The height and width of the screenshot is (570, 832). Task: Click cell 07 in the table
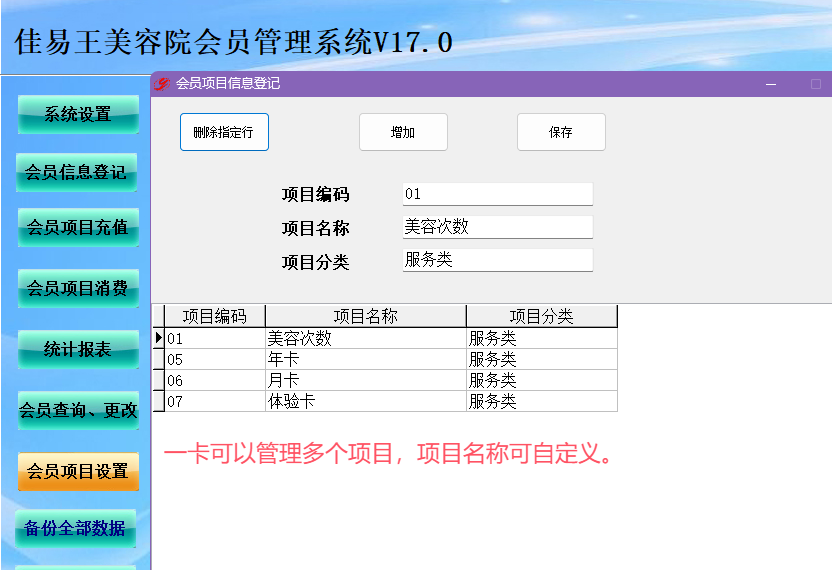(x=215, y=401)
